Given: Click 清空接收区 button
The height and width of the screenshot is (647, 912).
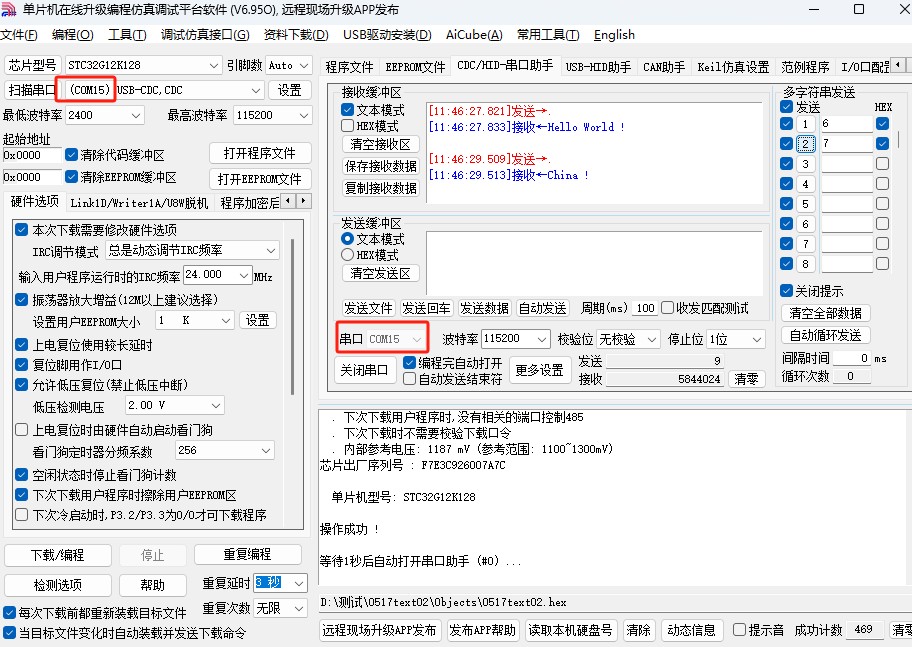Looking at the screenshot, I should pos(380,144).
